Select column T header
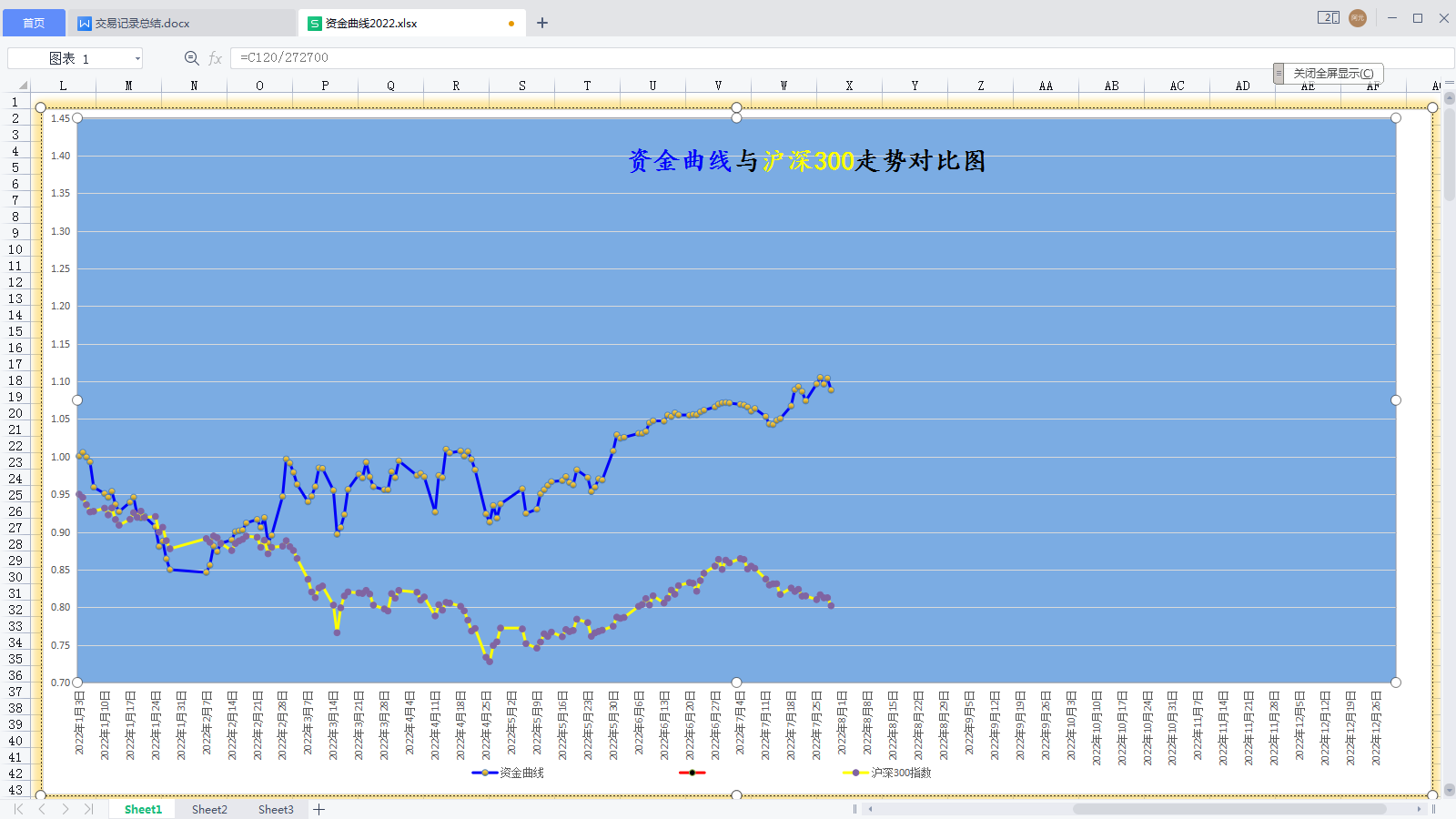The height and width of the screenshot is (819, 1456). (587, 86)
